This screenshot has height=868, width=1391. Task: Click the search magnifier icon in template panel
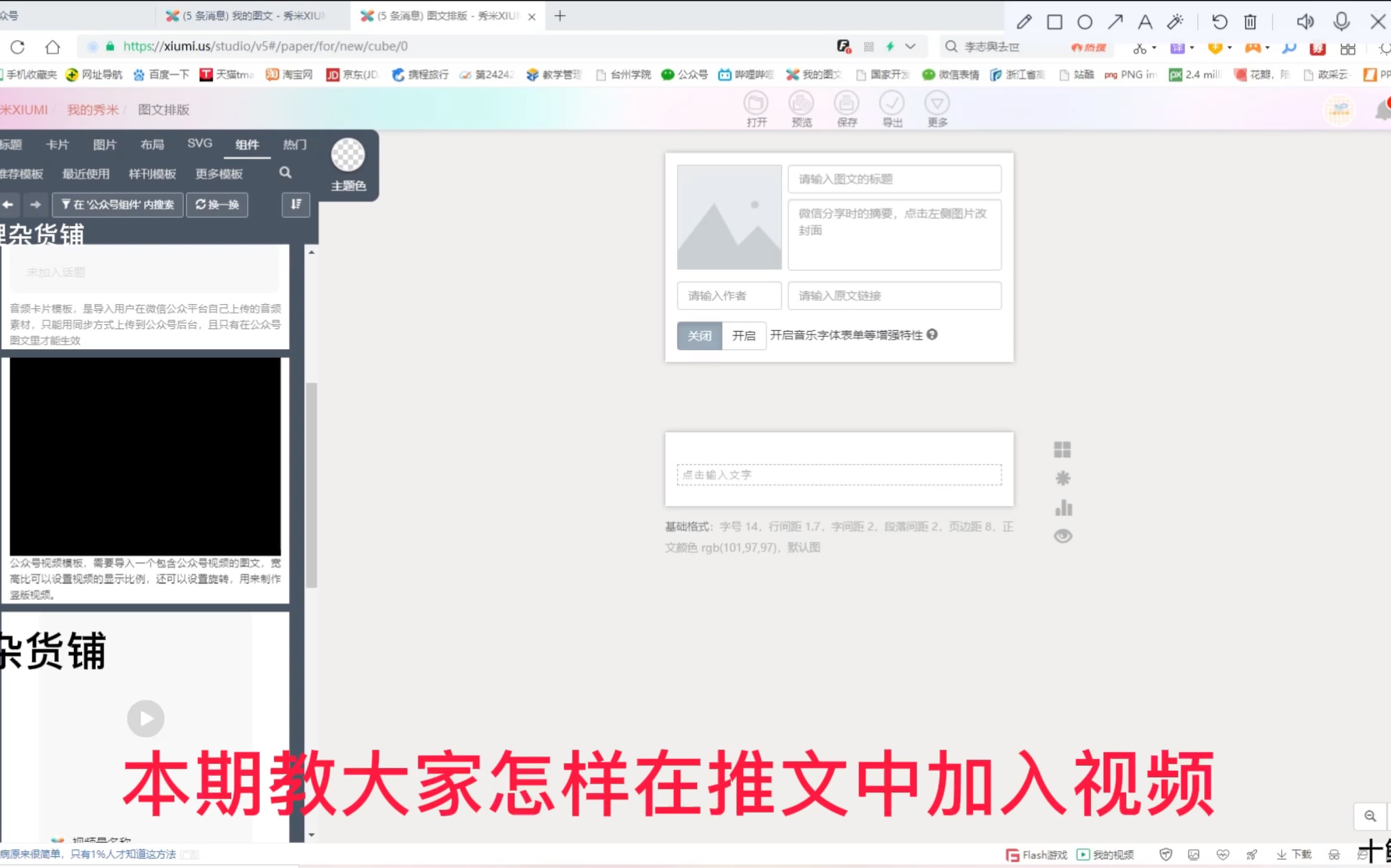(x=285, y=173)
